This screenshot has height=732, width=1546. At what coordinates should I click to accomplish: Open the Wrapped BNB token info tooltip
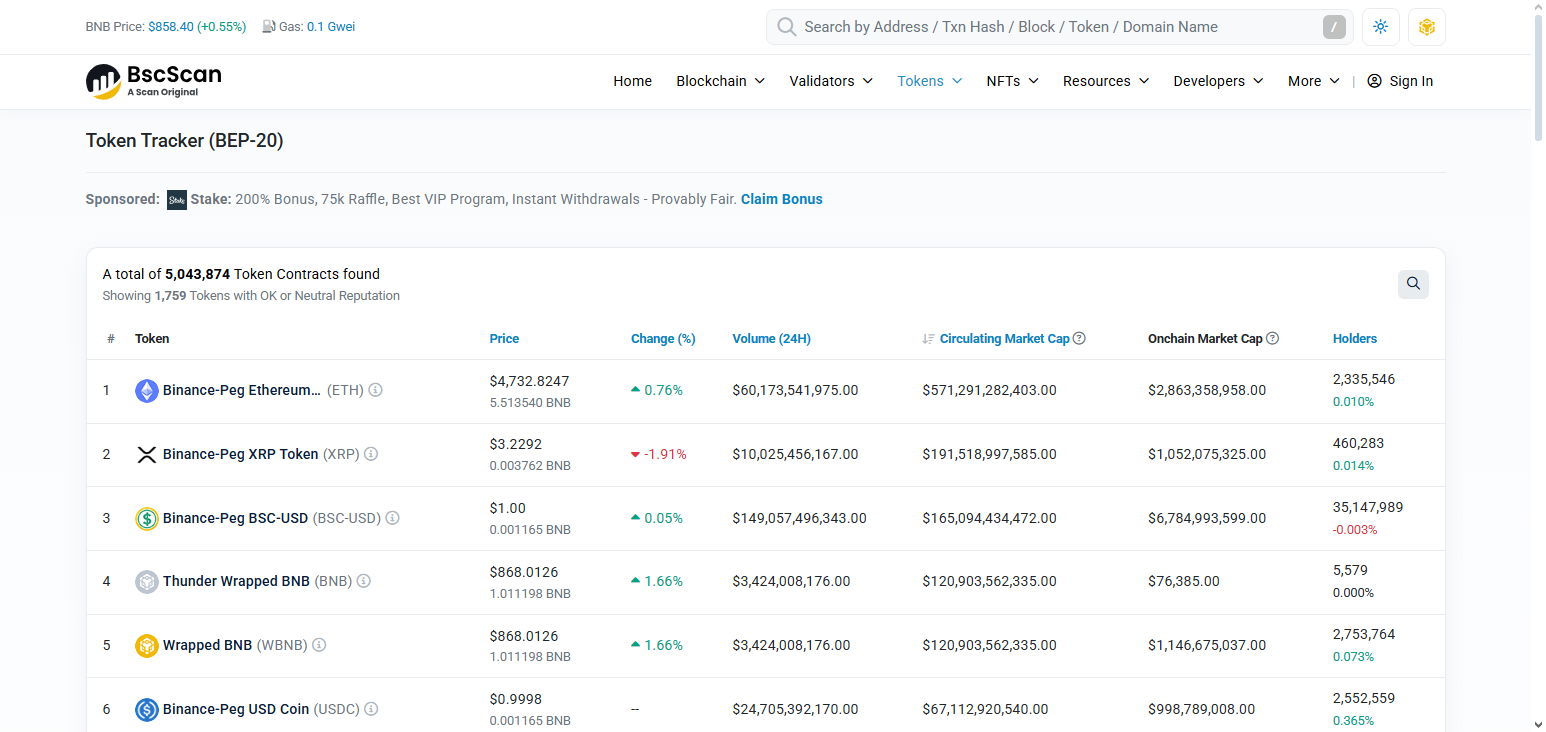coord(319,645)
